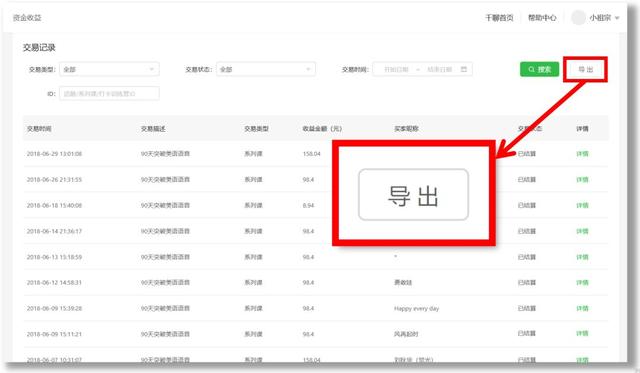
Task: Select the 交易时间 column header
Action: click(39, 129)
